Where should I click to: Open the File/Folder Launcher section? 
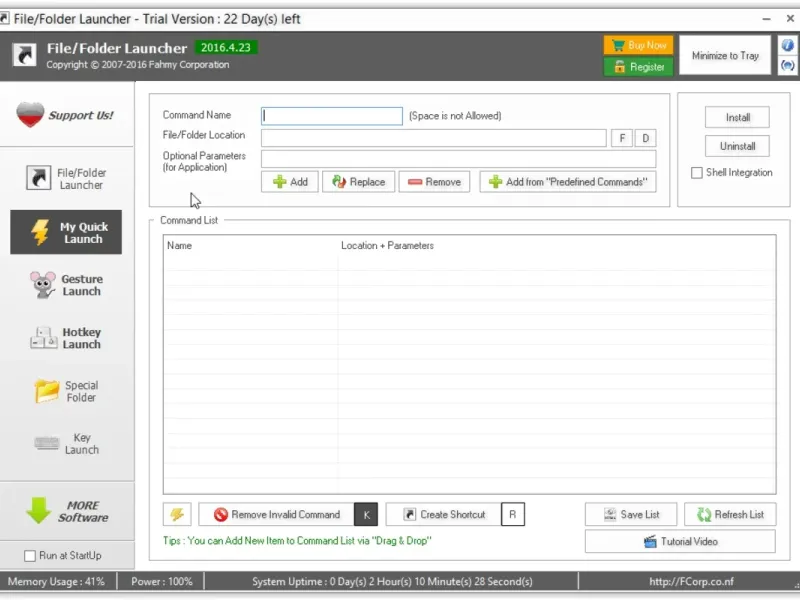pyautogui.click(x=66, y=179)
